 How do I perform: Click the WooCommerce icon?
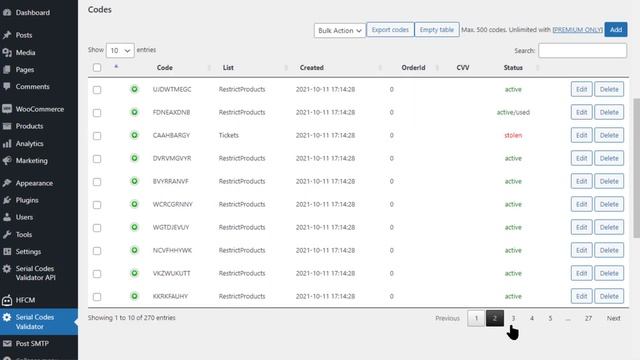tap(7, 109)
